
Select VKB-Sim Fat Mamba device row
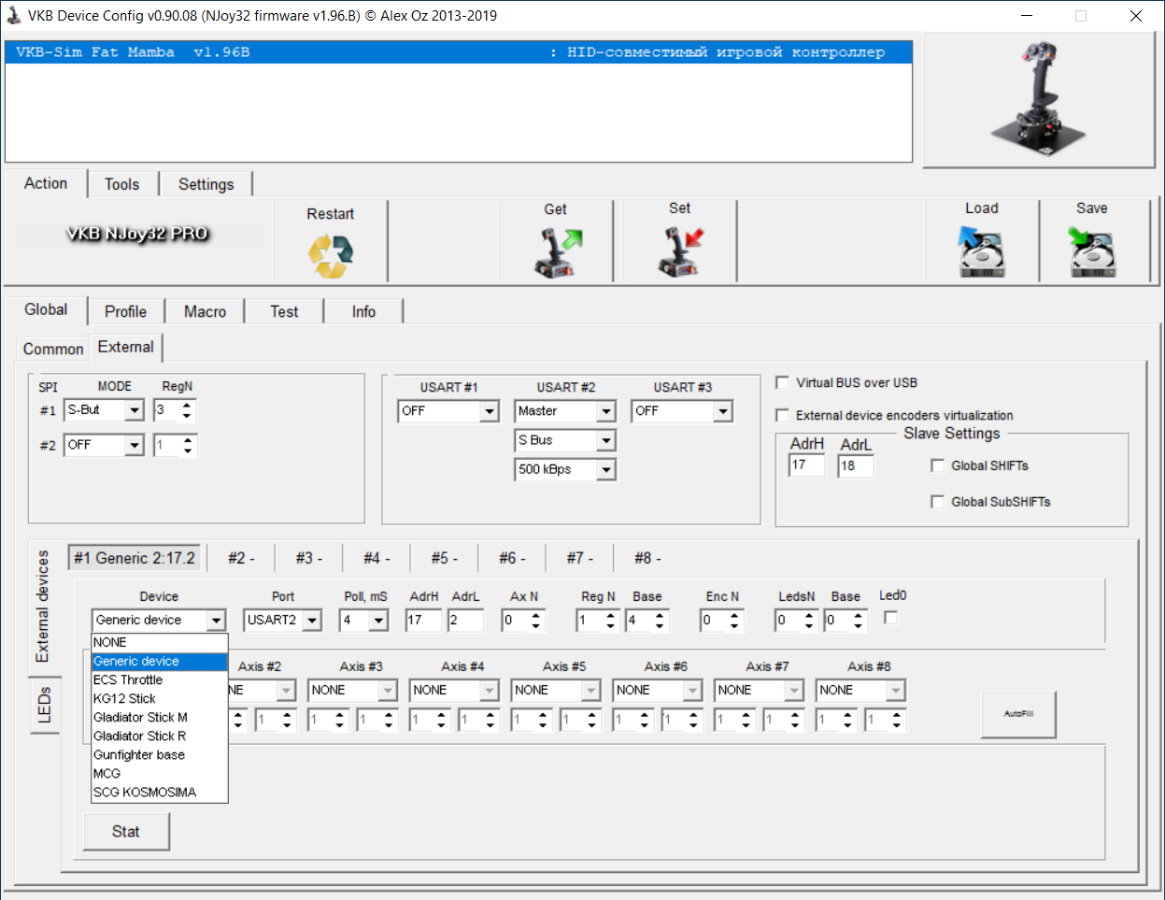(x=458, y=52)
